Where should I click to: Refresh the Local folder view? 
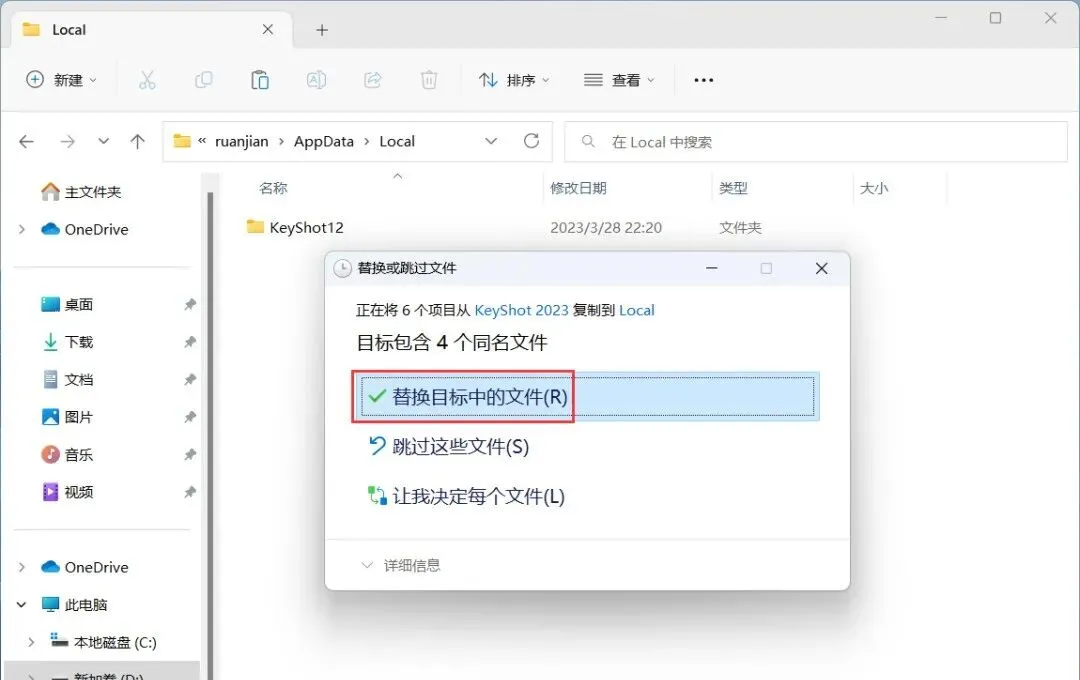pyautogui.click(x=531, y=141)
